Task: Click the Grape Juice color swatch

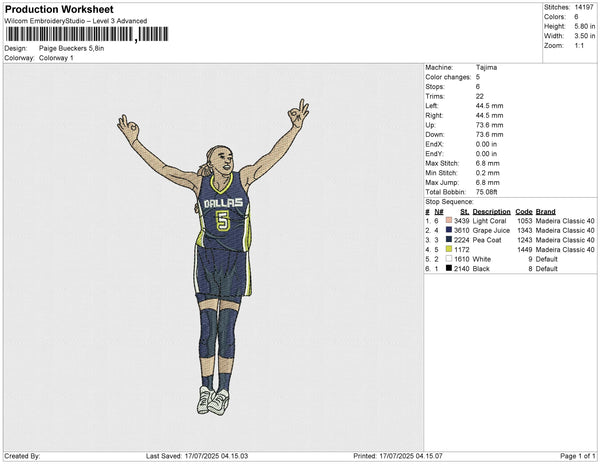Action: tap(449, 230)
